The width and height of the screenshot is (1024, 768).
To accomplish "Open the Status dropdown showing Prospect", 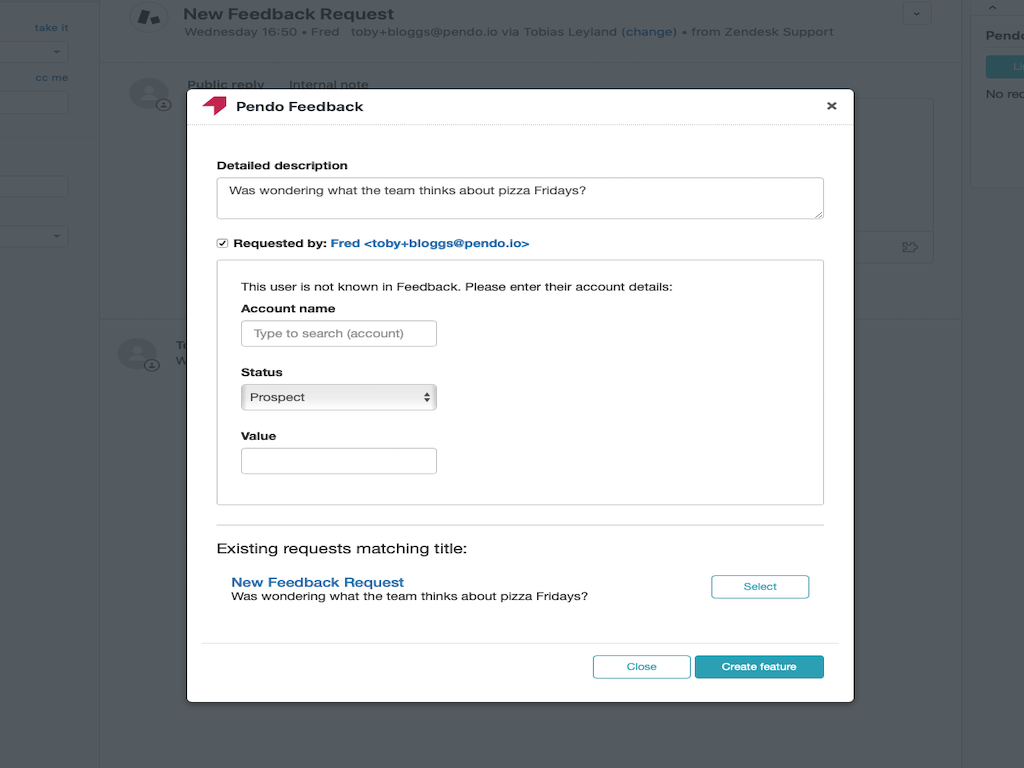I will click(x=339, y=397).
